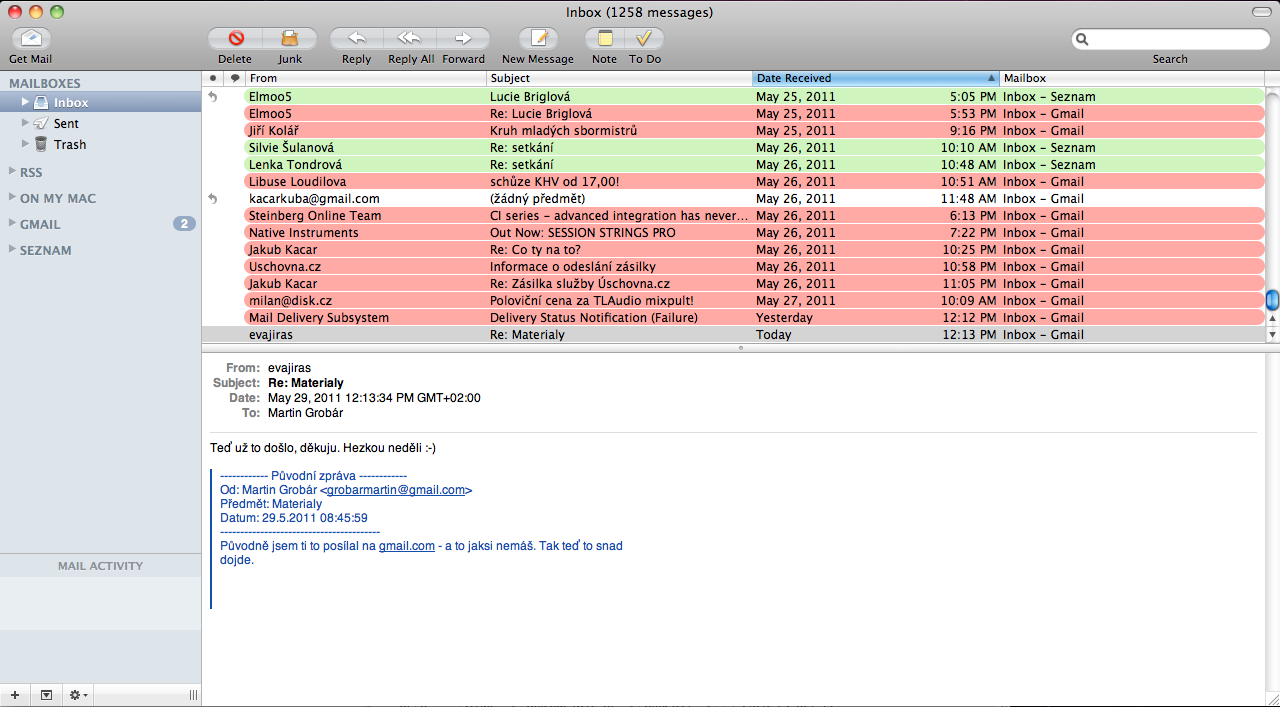Delete the selected message with Delete icon
This screenshot has width=1280, height=707.
tap(236, 39)
